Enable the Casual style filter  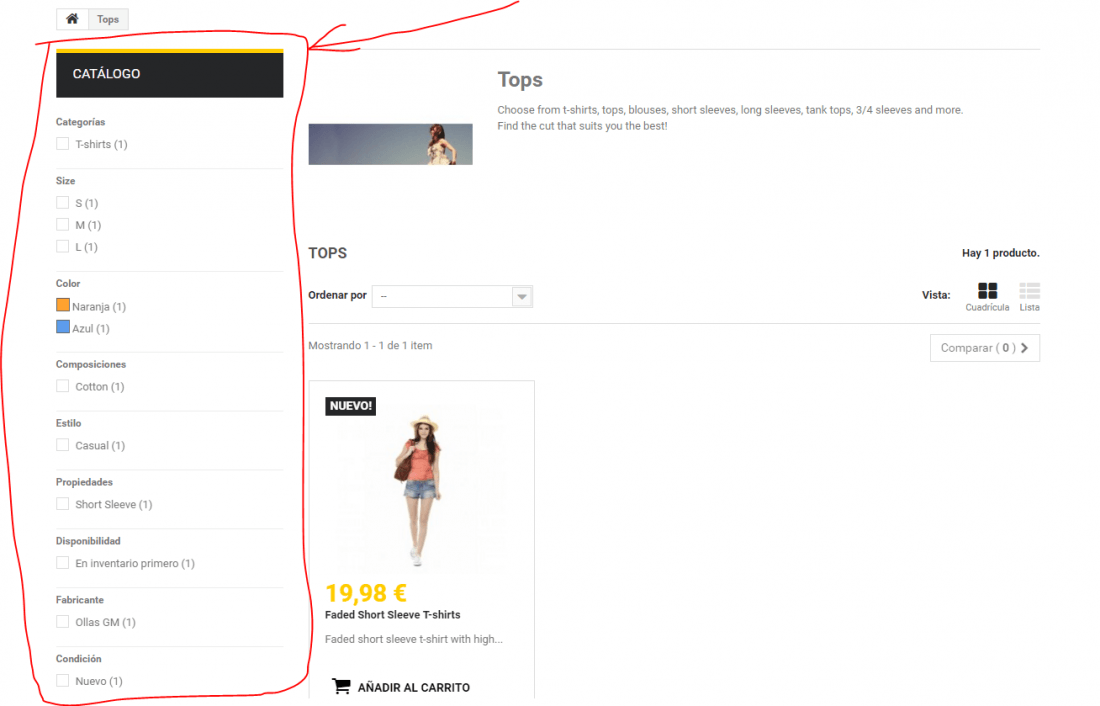pos(62,445)
